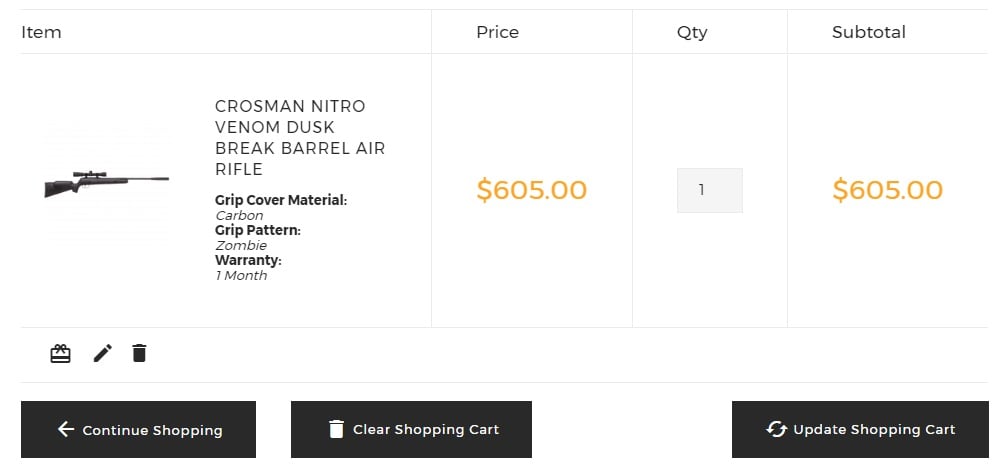Open the Crosman Nitro Venom Dusk product title
1001x467 pixels.
coord(300,137)
